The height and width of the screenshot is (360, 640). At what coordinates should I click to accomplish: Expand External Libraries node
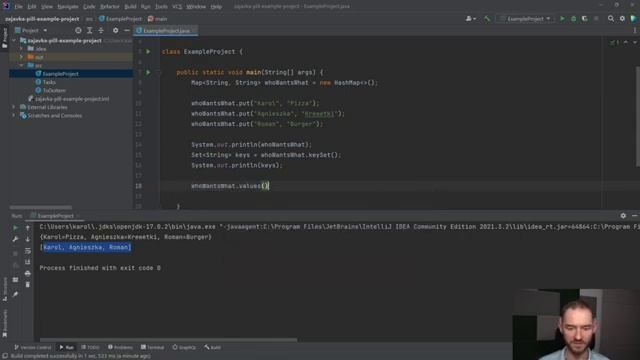(14, 107)
